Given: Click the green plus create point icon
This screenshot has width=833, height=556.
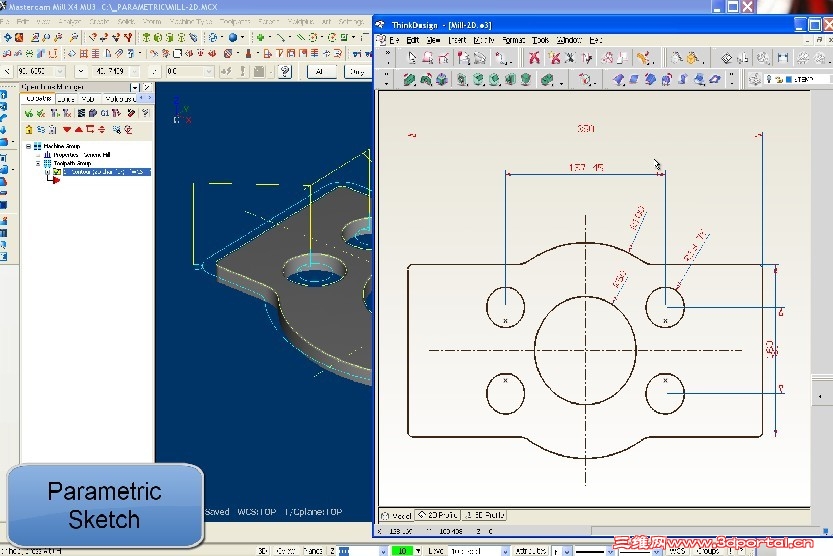Looking at the screenshot, I should coord(260,38).
